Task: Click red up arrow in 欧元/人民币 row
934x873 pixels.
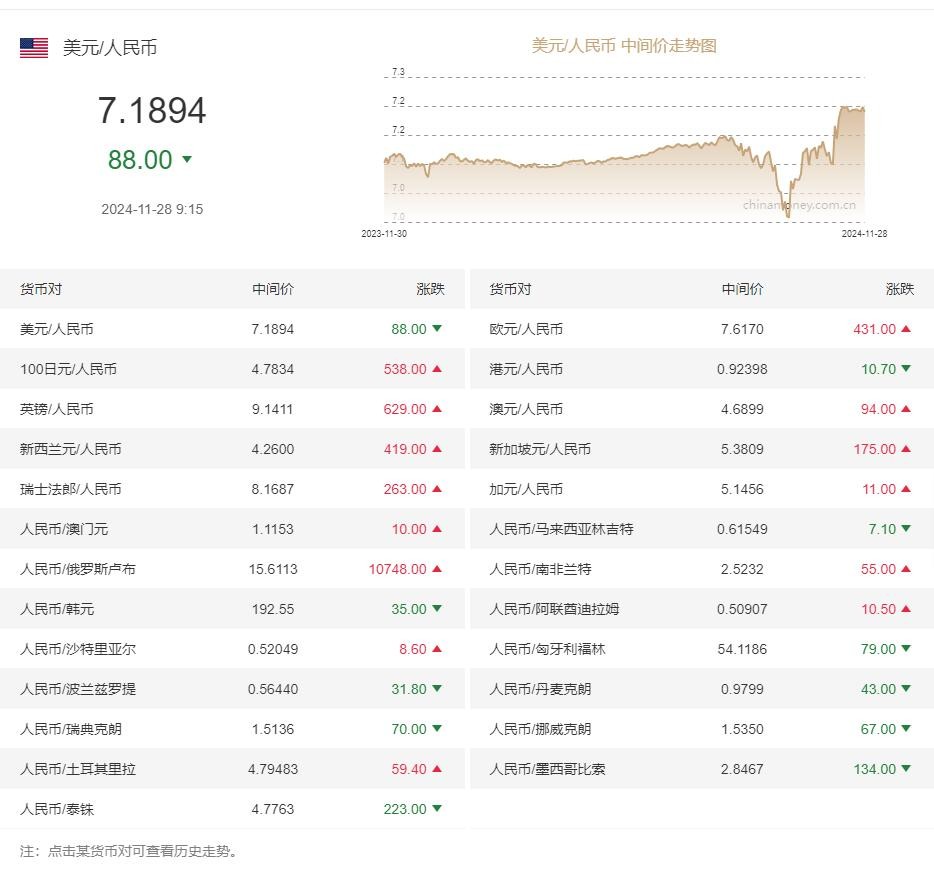Action: tap(906, 329)
